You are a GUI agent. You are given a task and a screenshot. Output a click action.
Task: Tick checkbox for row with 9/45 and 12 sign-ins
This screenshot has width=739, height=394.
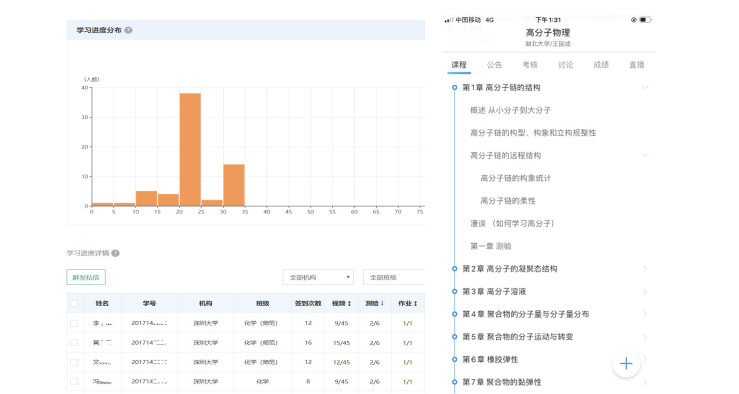click(74, 323)
